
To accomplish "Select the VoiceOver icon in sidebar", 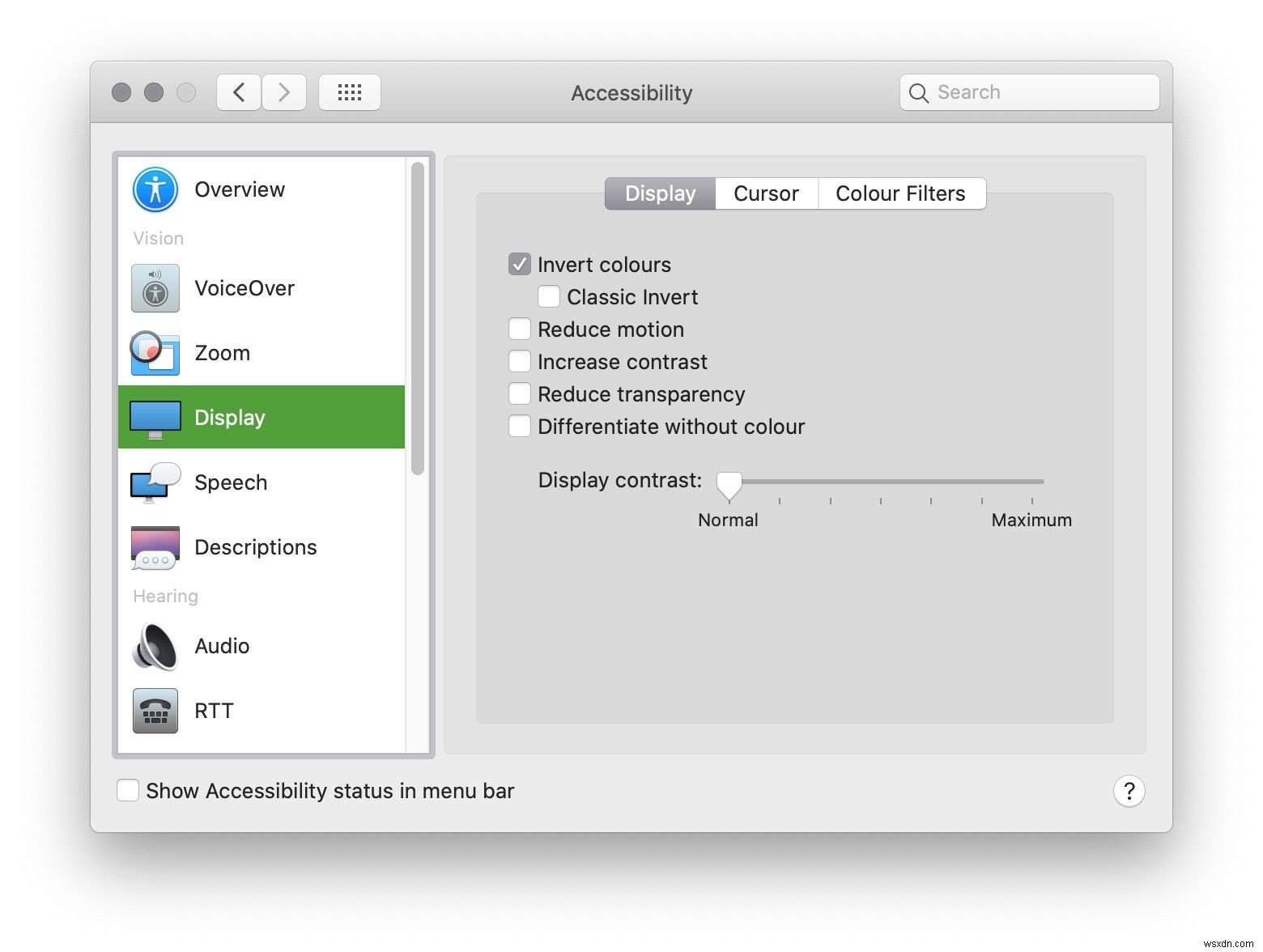I will [155, 288].
